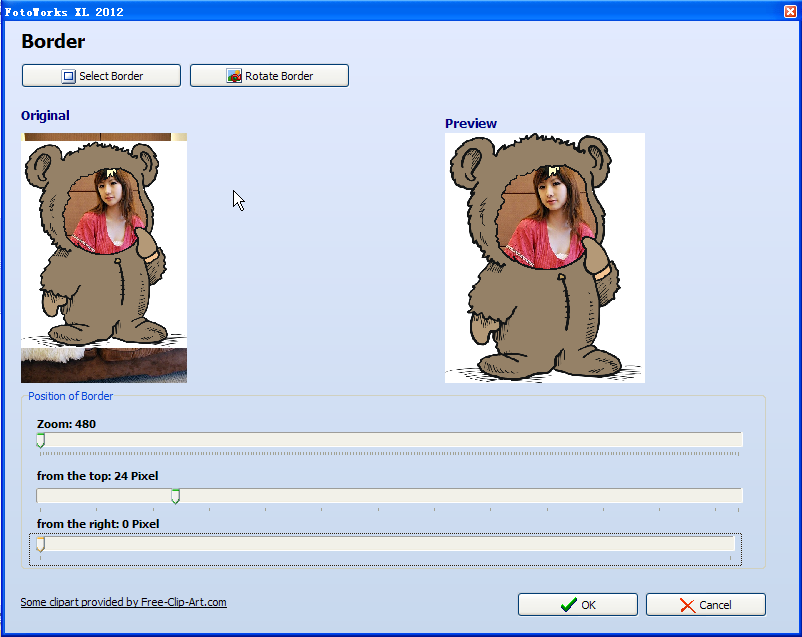This screenshot has width=802, height=637.
Task: Click the green checkmark icon
Action: 568,605
